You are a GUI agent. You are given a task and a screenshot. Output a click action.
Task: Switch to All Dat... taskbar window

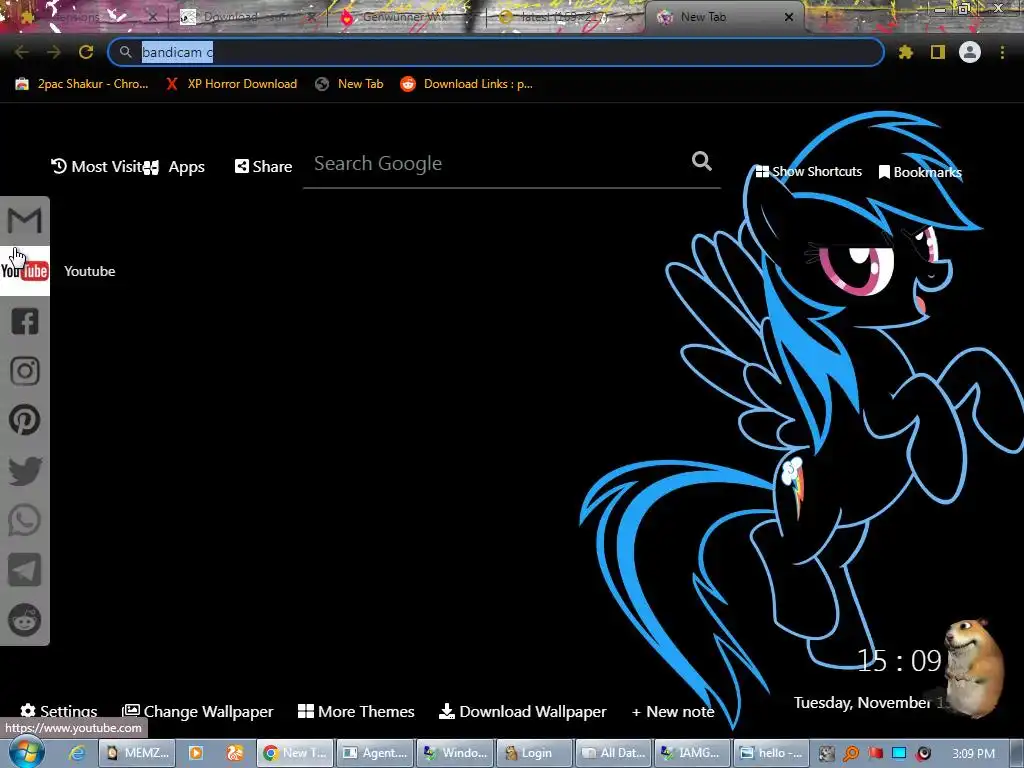pyautogui.click(x=614, y=753)
